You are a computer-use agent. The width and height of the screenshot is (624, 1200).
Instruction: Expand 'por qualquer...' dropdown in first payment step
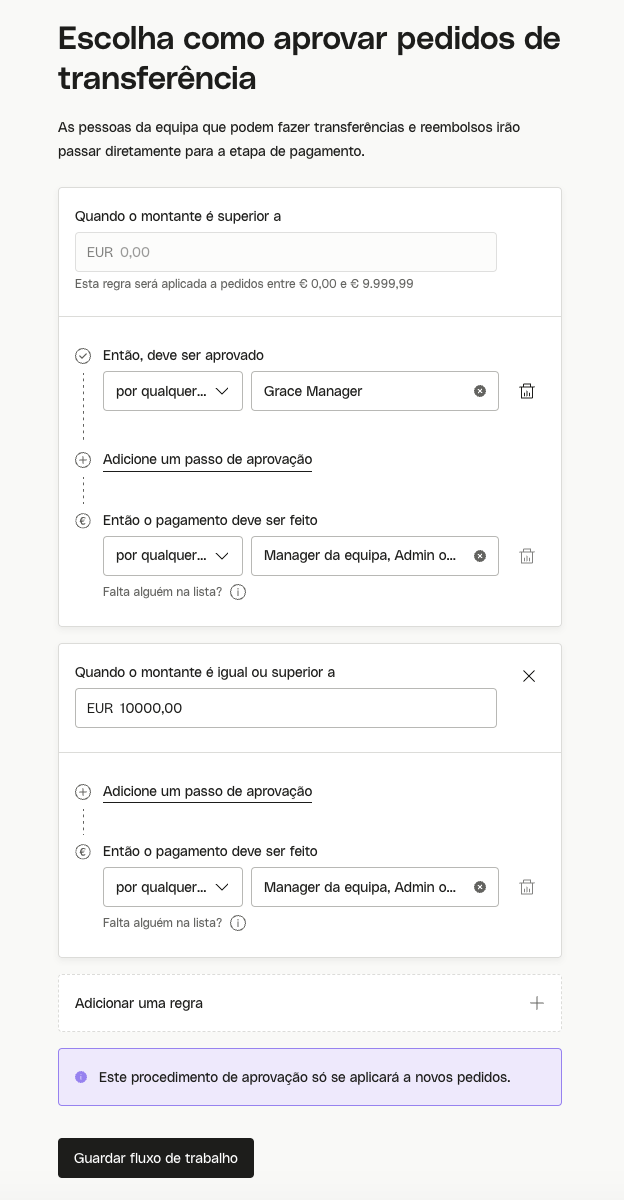click(173, 556)
